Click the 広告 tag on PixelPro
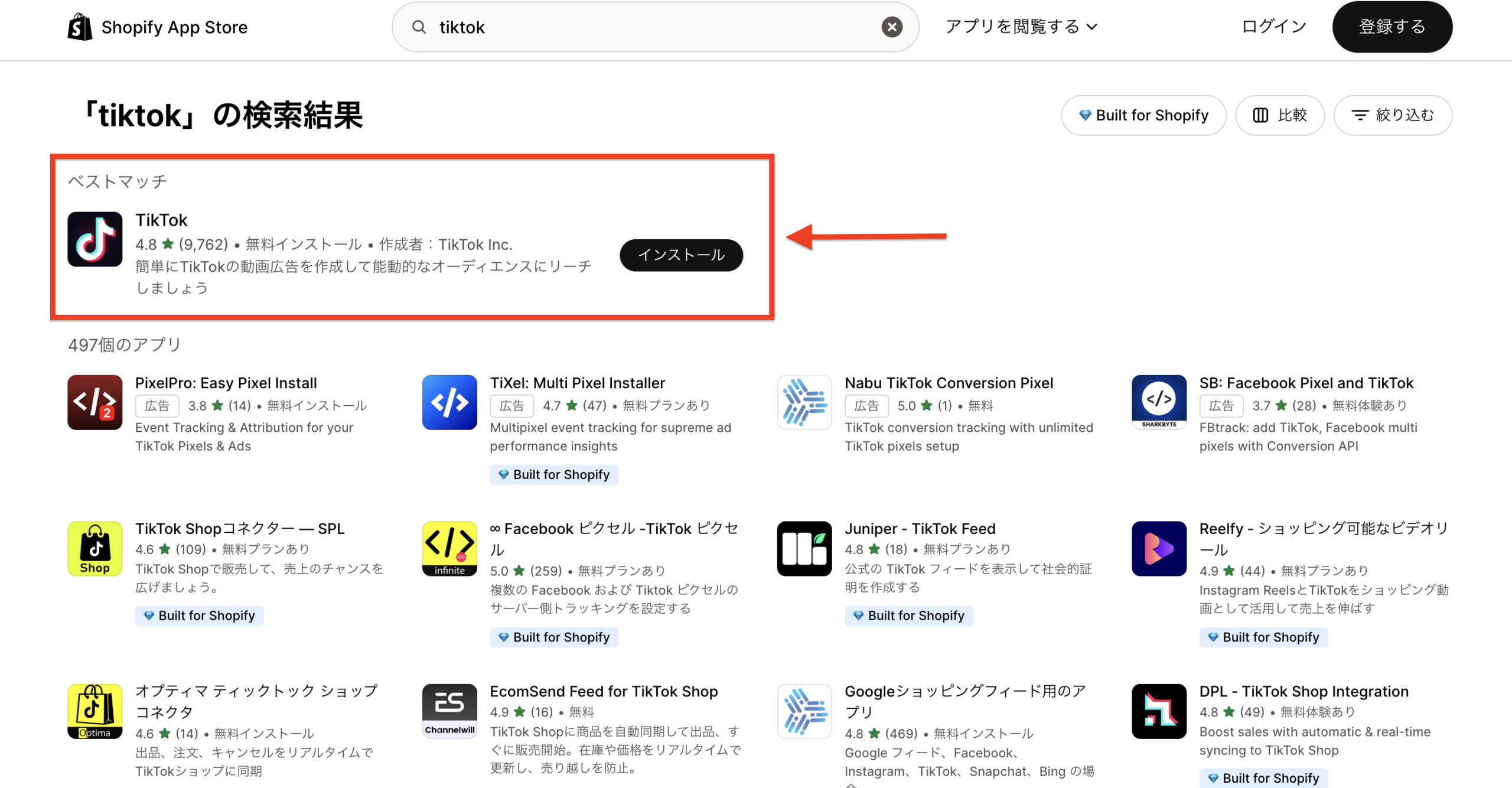The height and width of the screenshot is (788, 1512). tap(157, 406)
